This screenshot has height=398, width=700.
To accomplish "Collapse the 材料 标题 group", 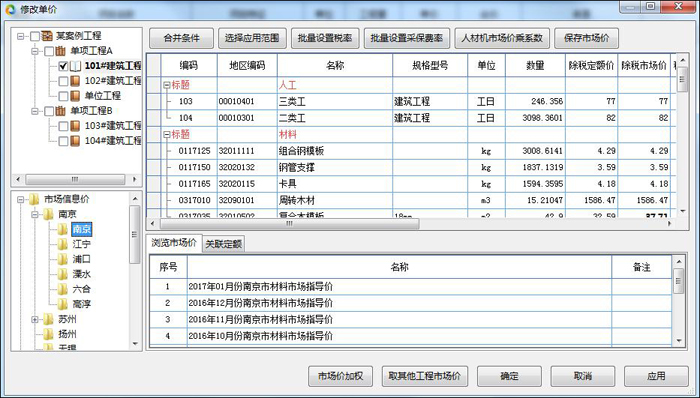I will point(167,134).
